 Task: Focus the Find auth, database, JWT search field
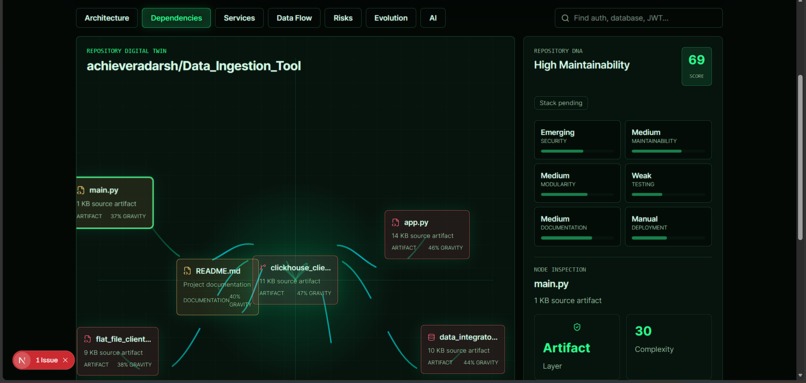638,18
